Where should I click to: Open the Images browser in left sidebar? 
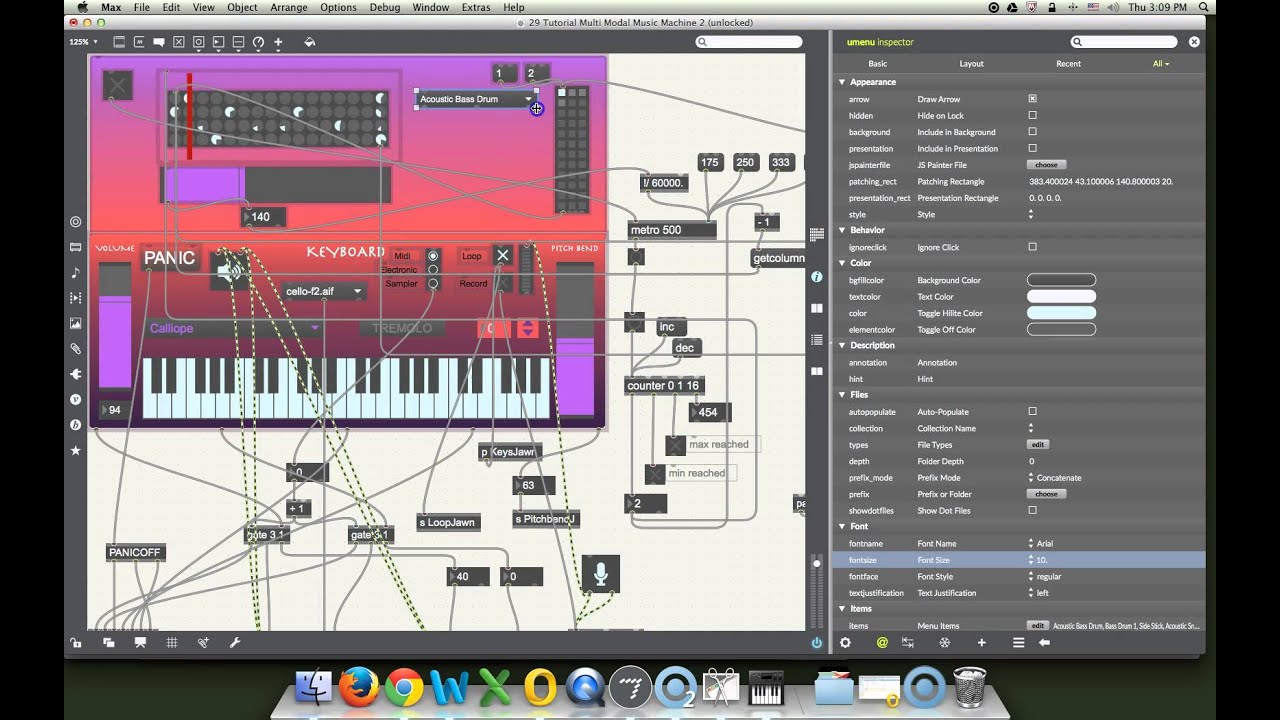coord(76,323)
